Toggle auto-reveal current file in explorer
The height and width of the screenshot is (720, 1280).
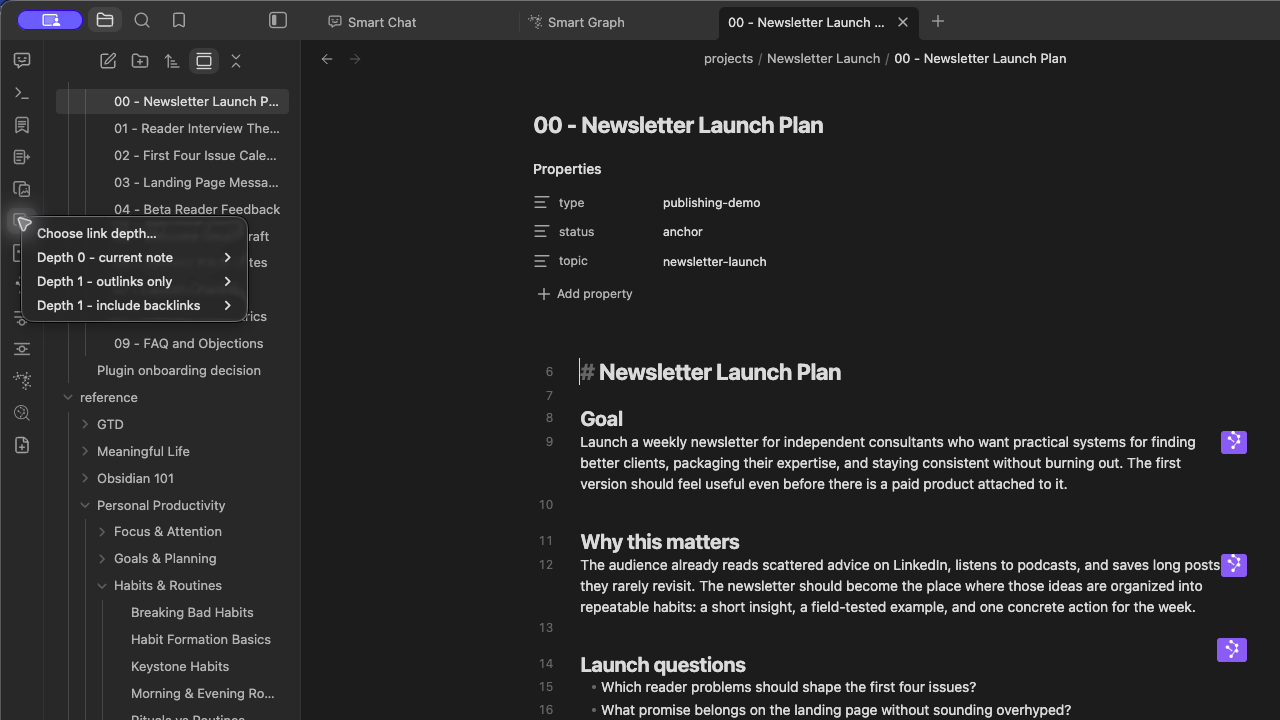(204, 61)
